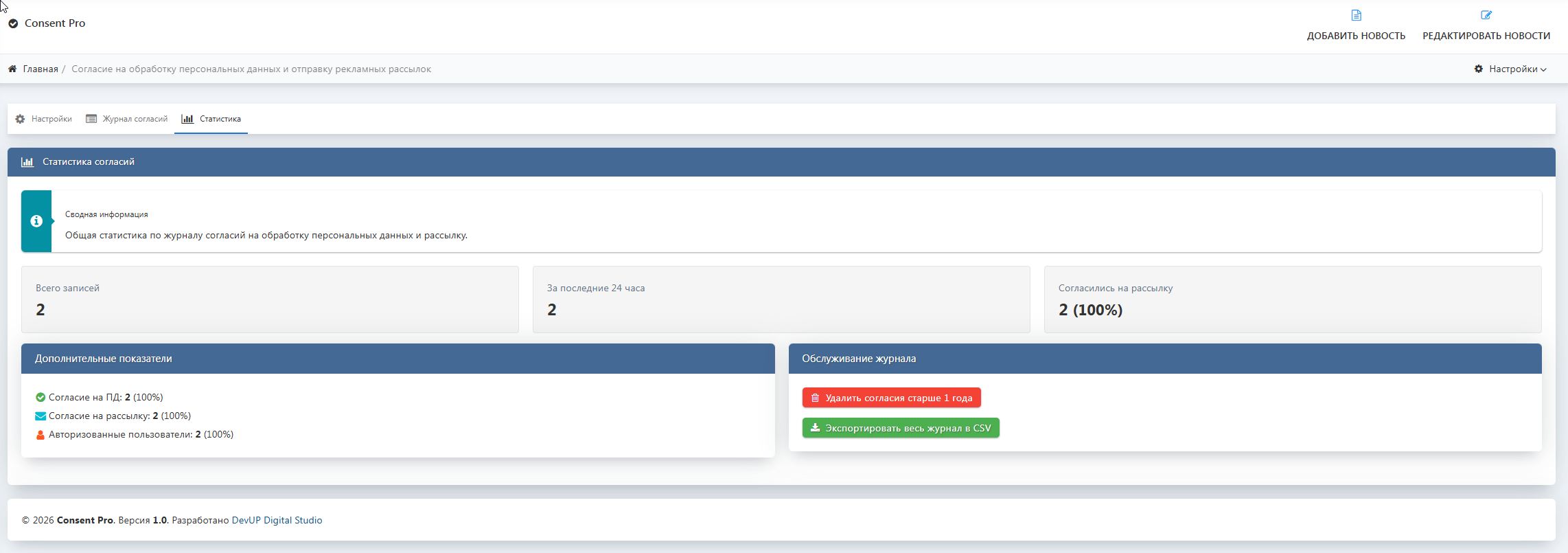This screenshot has width=1568, height=553.
Task: Expand the Настройки dropdown chevron at top right
Action: (x=1543, y=69)
